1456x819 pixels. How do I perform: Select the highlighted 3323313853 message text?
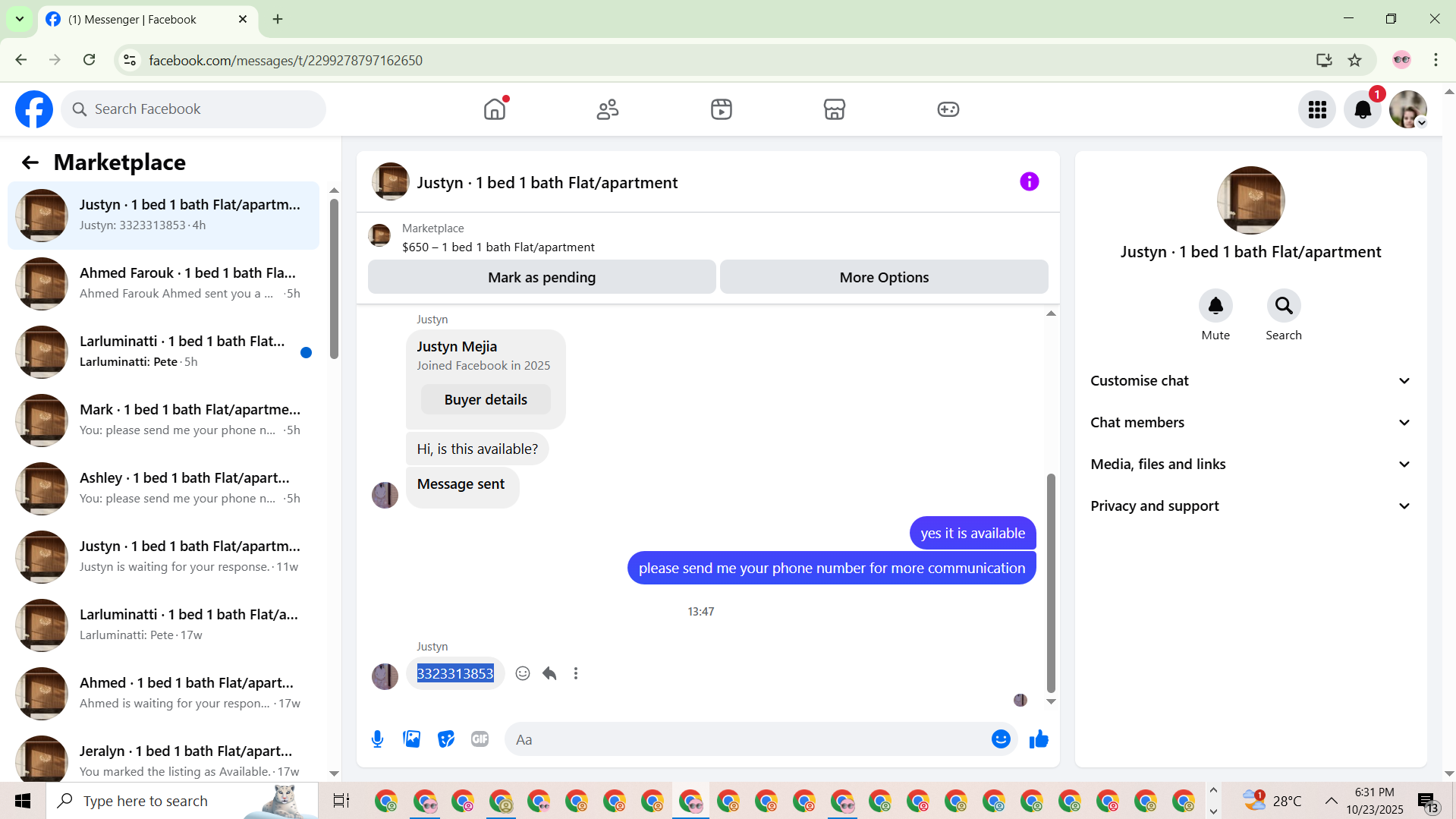pyautogui.click(x=455, y=673)
